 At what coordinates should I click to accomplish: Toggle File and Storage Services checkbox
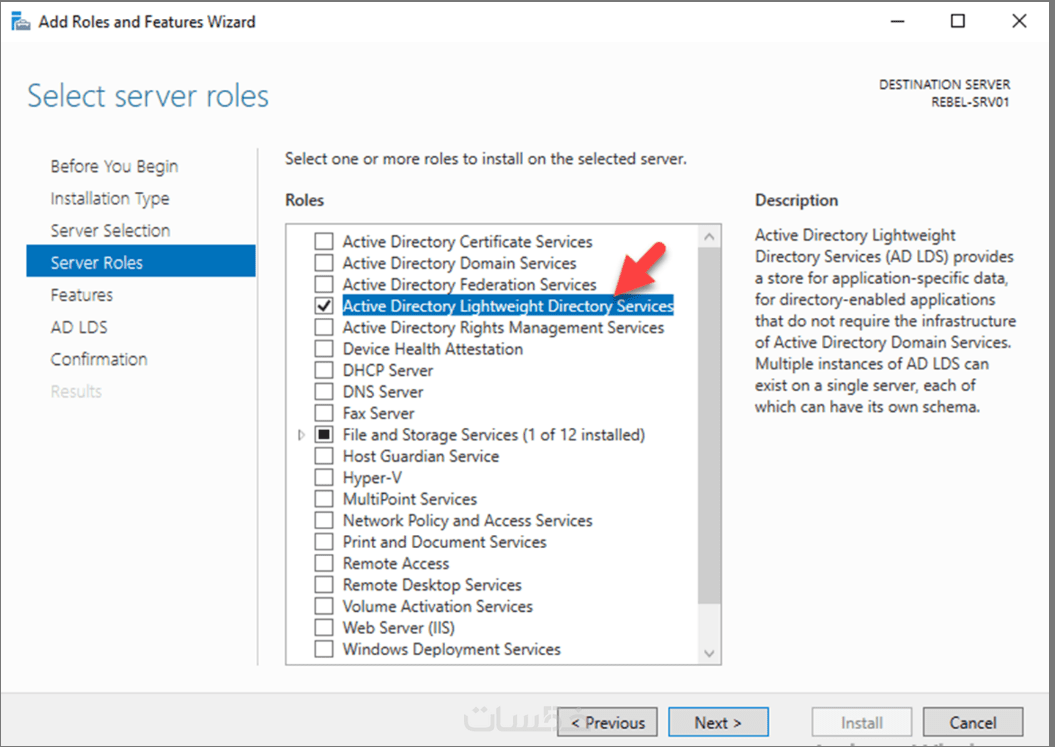click(324, 435)
